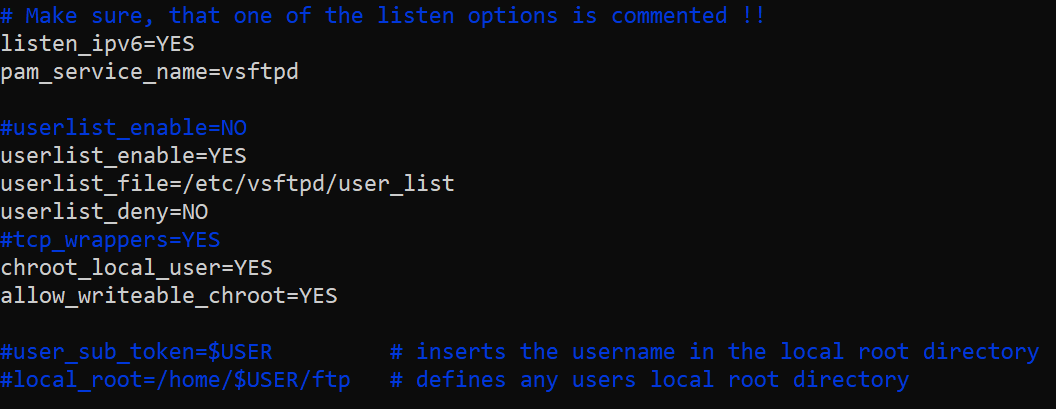Click the vsftpd value of pam_service_name
Image resolution: width=1056 pixels, height=409 pixels.
(260, 72)
